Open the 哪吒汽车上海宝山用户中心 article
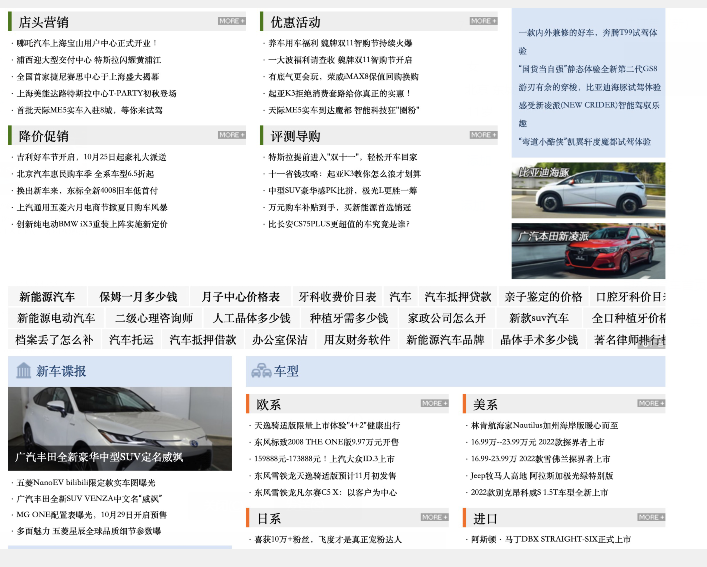The height and width of the screenshot is (567, 707). [86, 43]
